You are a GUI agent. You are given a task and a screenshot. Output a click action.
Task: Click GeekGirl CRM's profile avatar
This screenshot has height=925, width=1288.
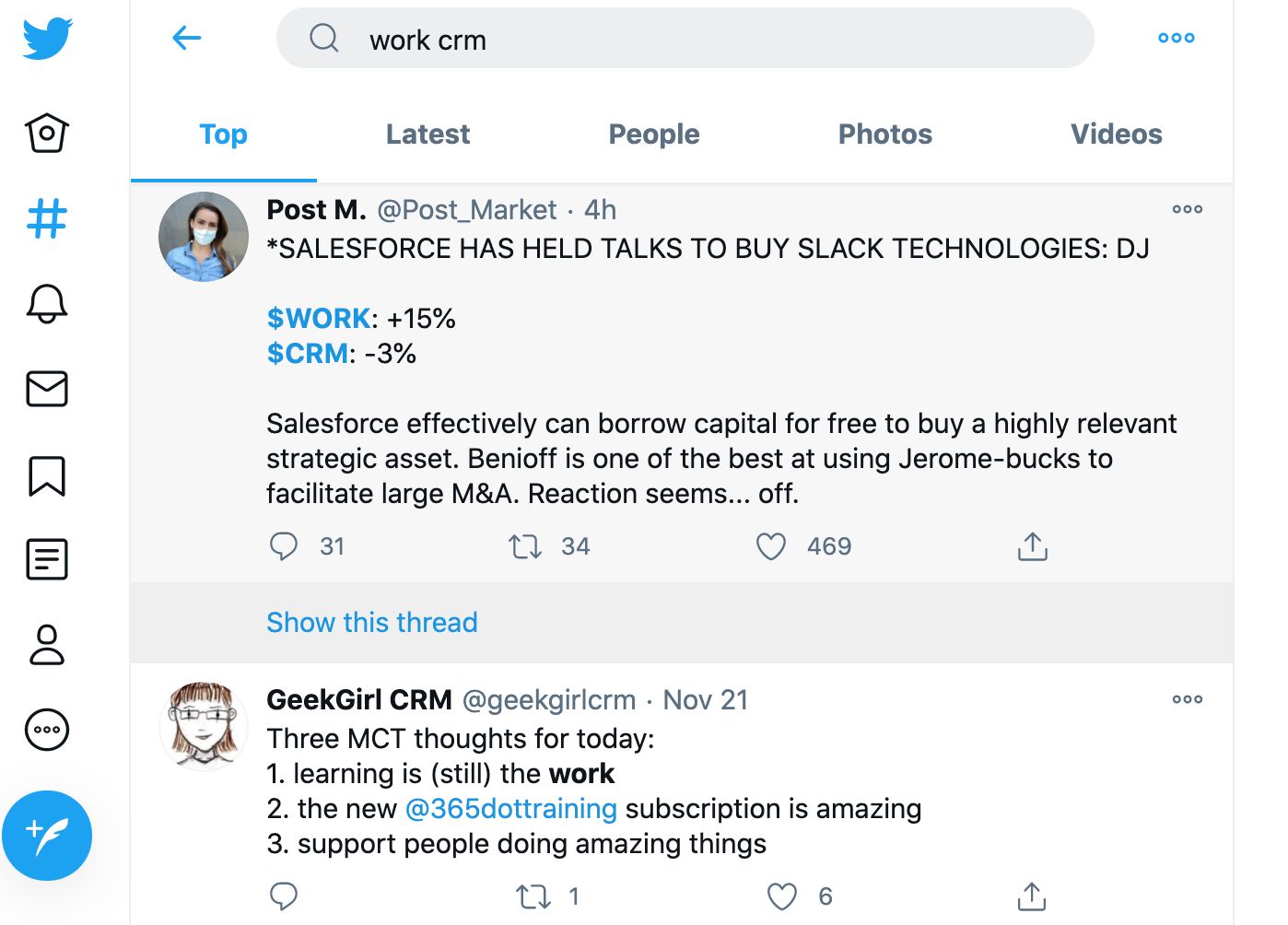click(204, 727)
